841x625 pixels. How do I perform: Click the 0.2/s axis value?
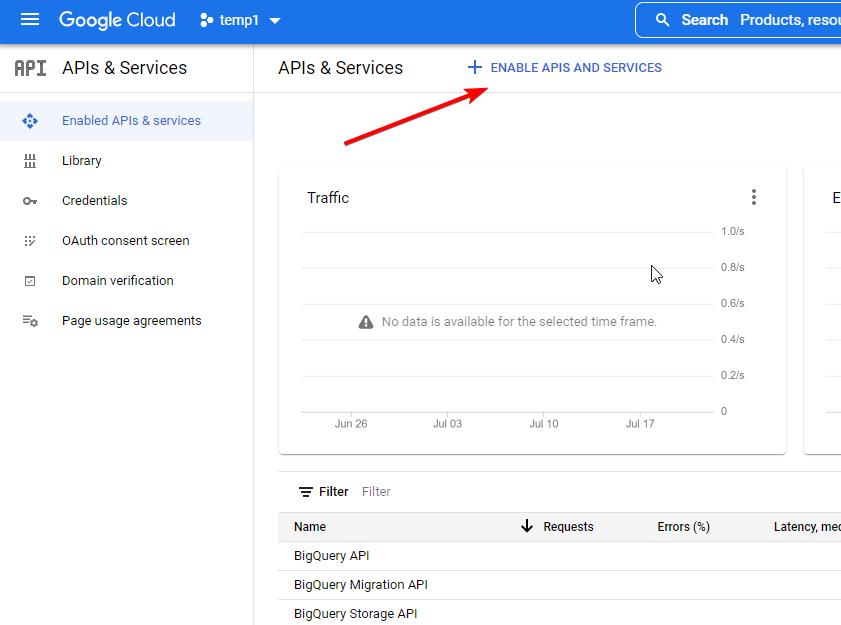[x=732, y=375]
